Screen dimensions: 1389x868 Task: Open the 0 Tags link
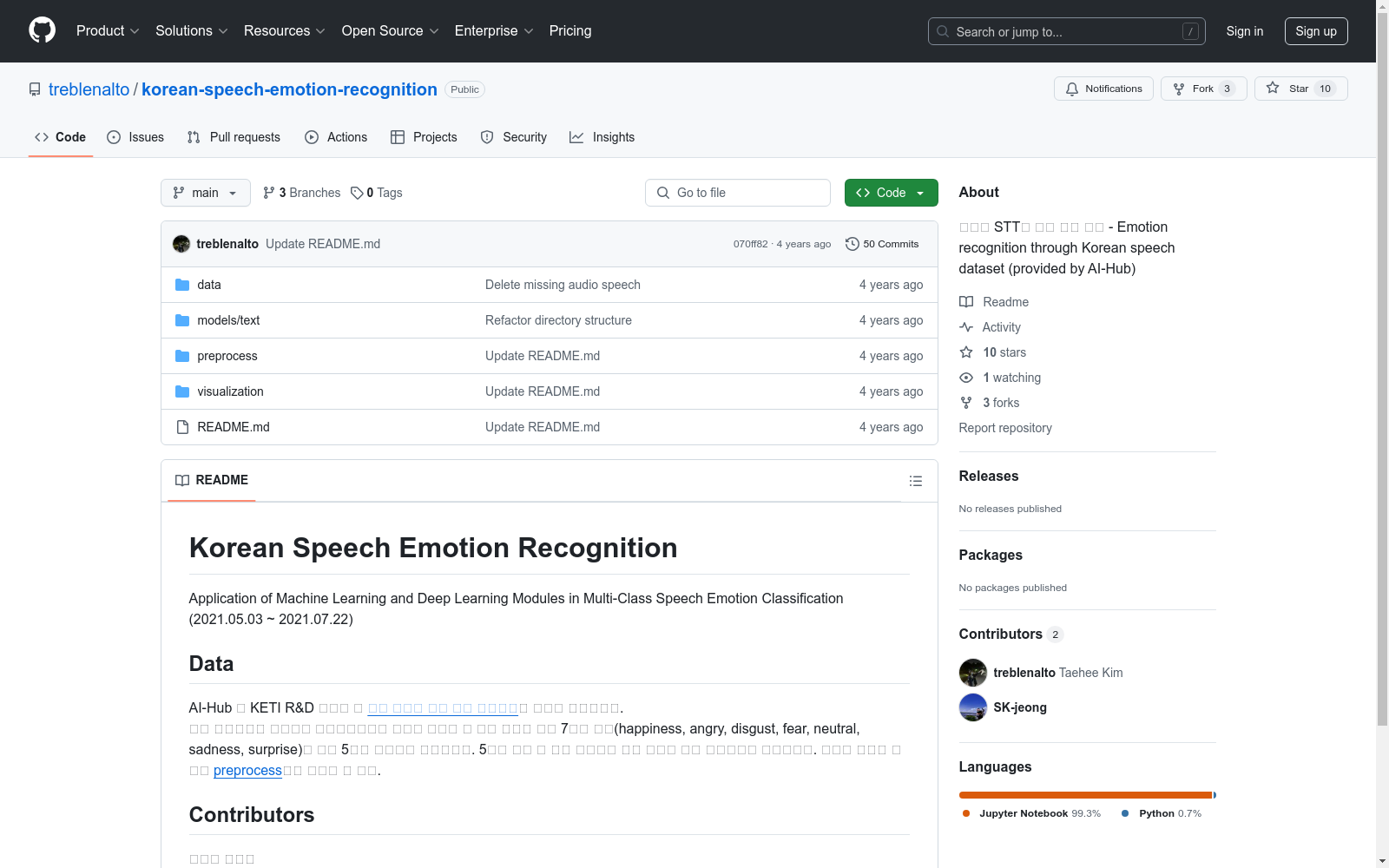[x=377, y=193]
